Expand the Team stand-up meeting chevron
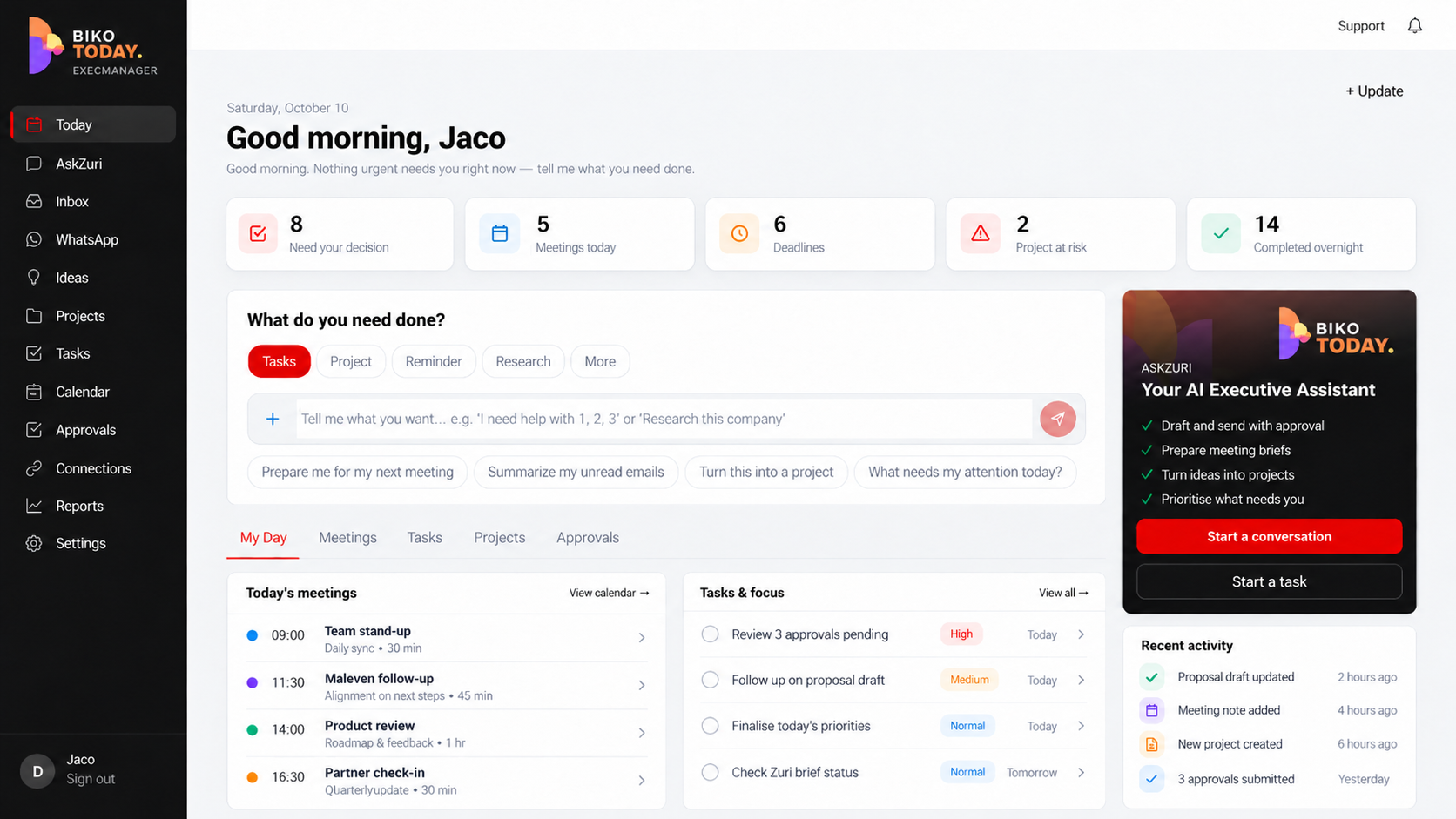 [642, 638]
